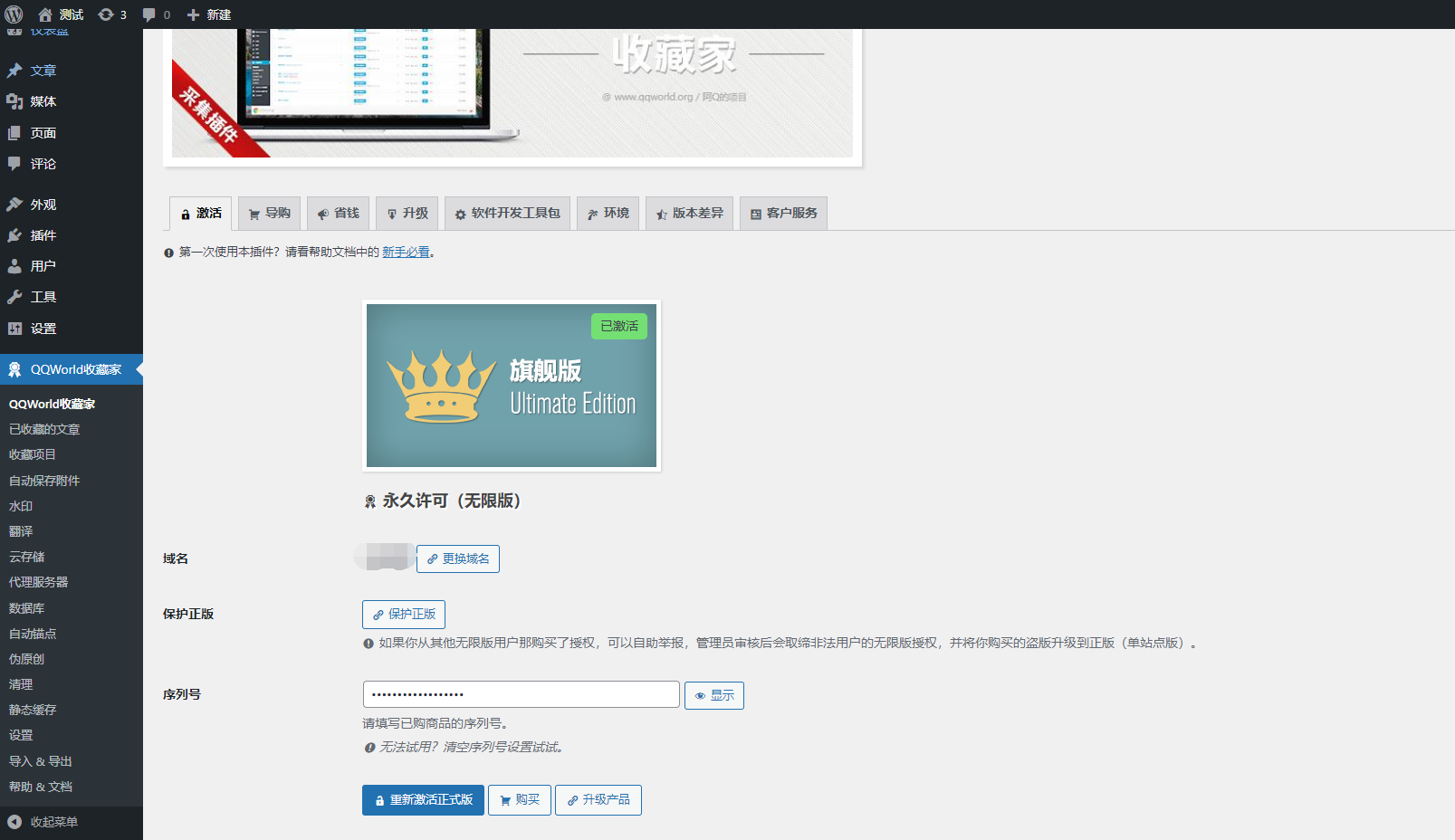Viewport: 1455px width, 840px height.
Task: Switch to the 省钱 tab
Action: (x=338, y=214)
